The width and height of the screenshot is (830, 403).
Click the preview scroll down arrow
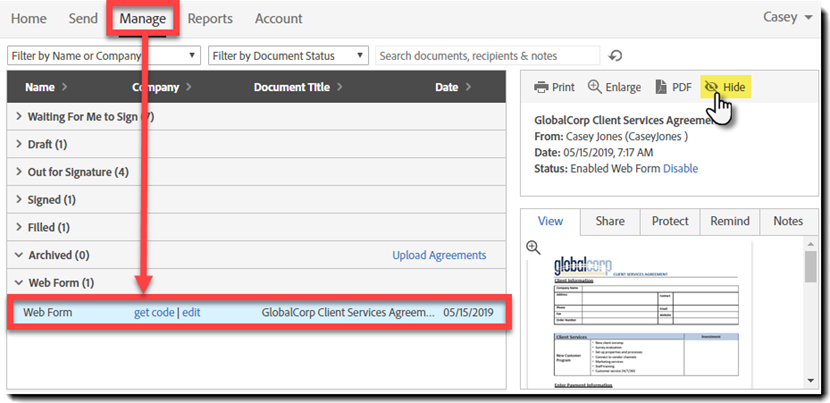(x=810, y=380)
